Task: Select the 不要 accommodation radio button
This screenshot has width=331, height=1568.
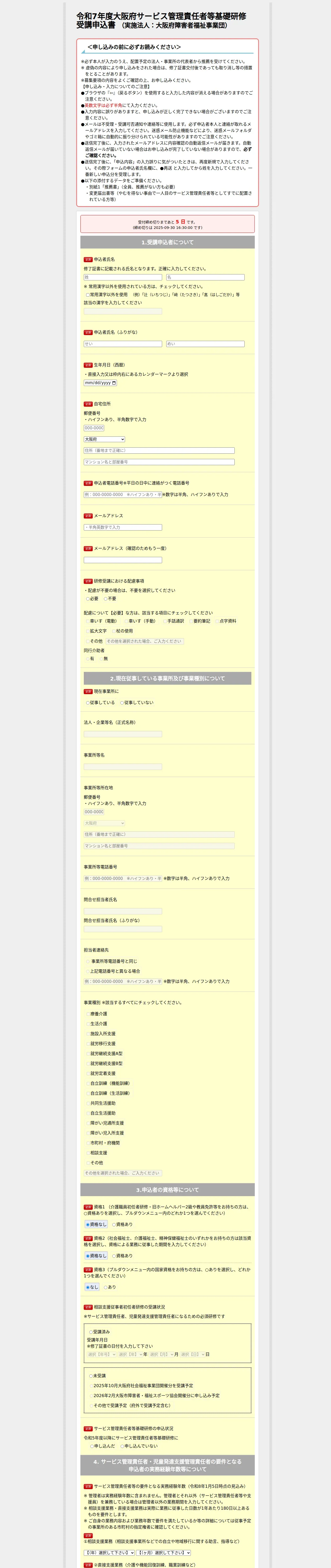Action: pyautogui.click(x=106, y=599)
